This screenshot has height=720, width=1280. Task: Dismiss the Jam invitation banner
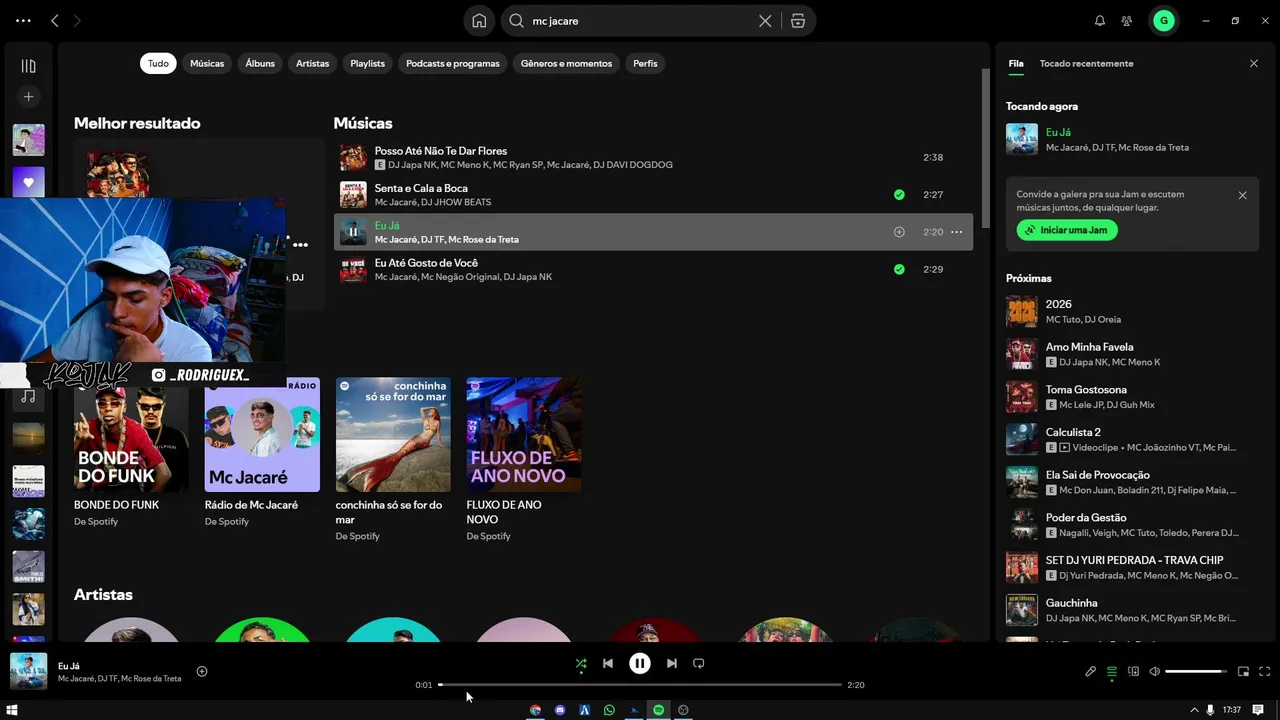point(1243,196)
